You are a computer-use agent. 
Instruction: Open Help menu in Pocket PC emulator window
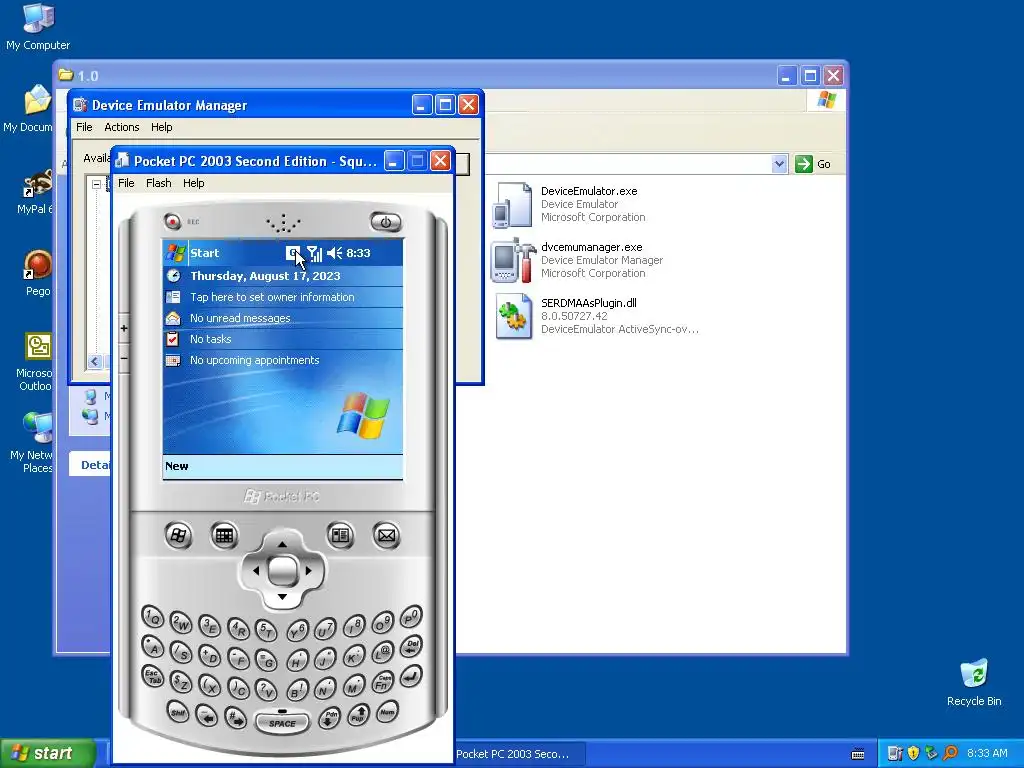pyautogui.click(x=193, y=183)
